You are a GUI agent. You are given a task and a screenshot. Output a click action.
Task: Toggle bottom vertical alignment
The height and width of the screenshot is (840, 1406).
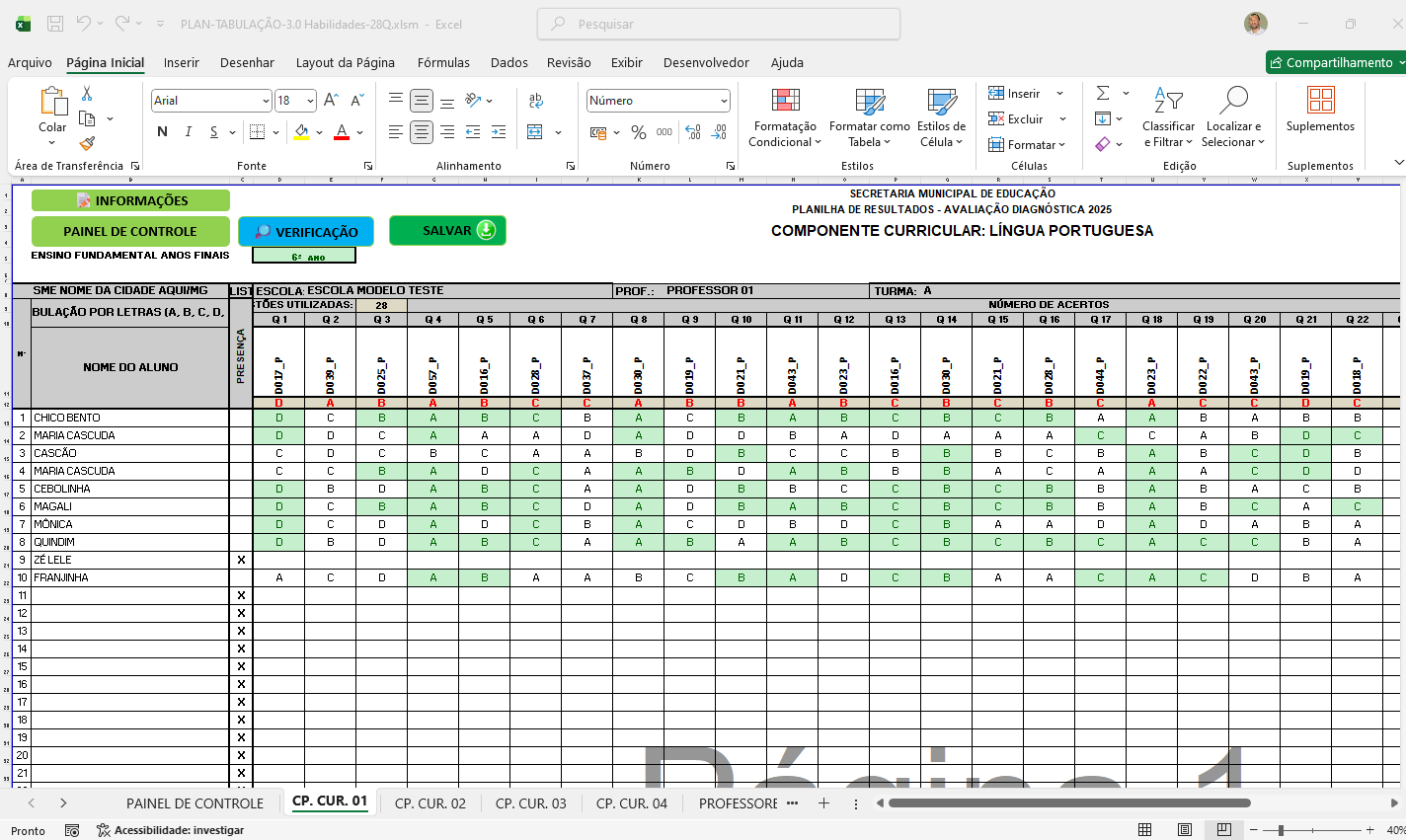tap(447, 100)
